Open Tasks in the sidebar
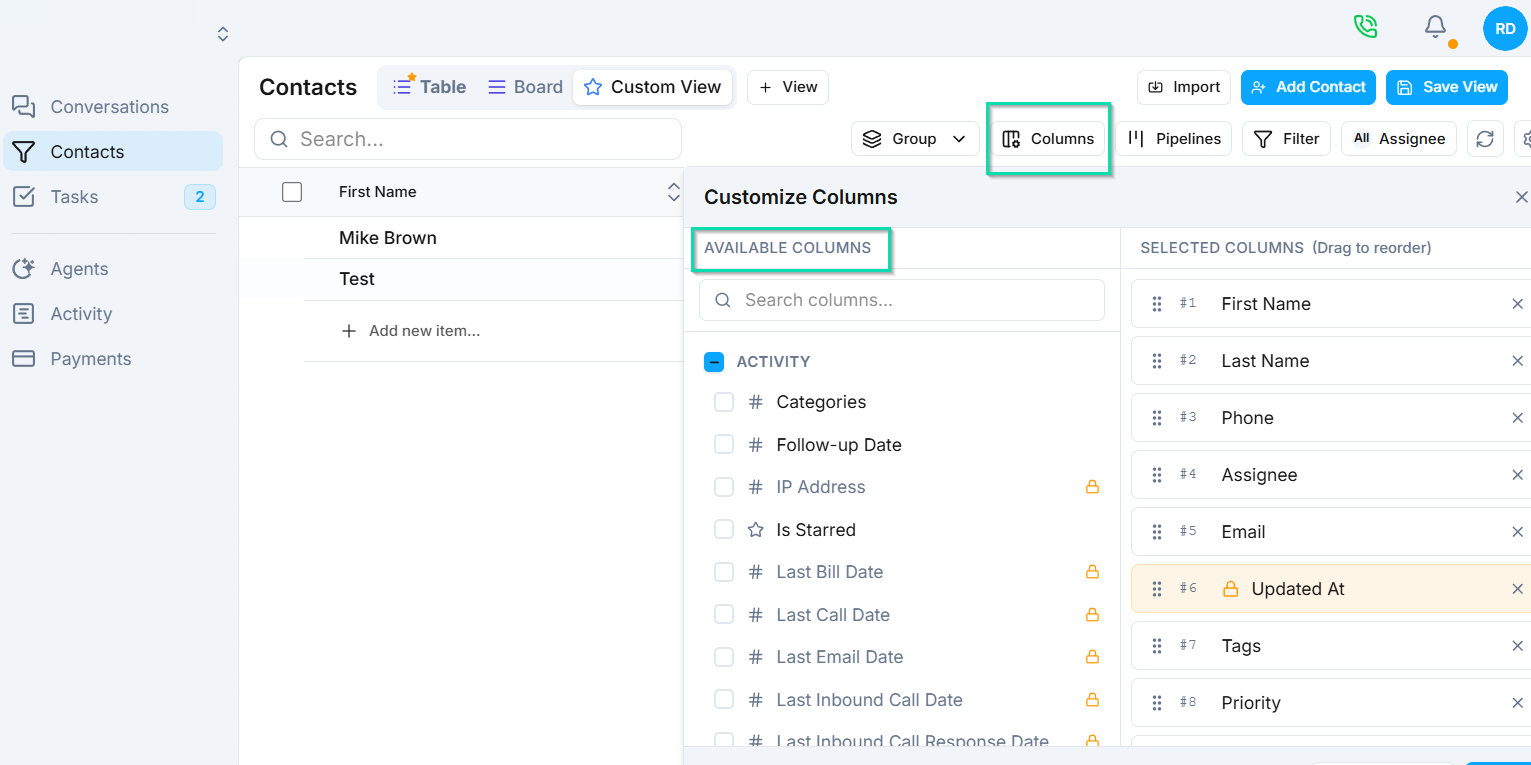This screenshot has height=765, width=1531. (x=112, y=197)
